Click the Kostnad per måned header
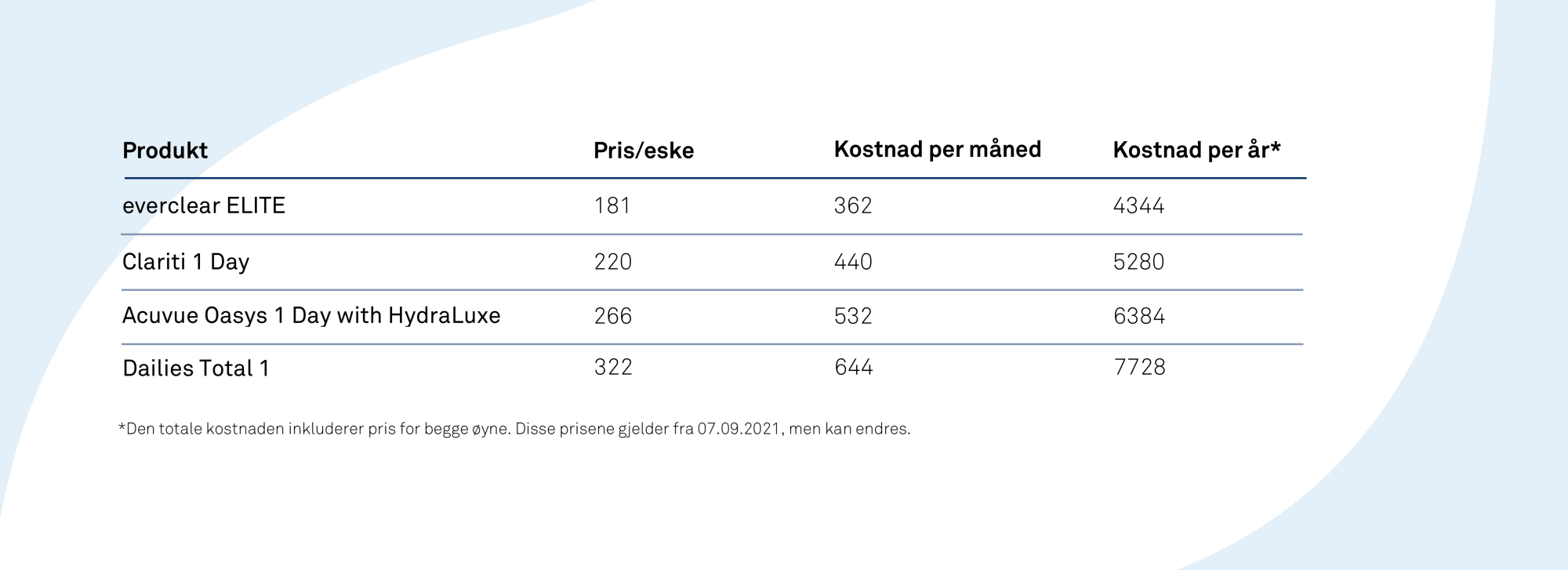Image resolution: width=1568 pixels, height=570 pixels. pos(938,150)
